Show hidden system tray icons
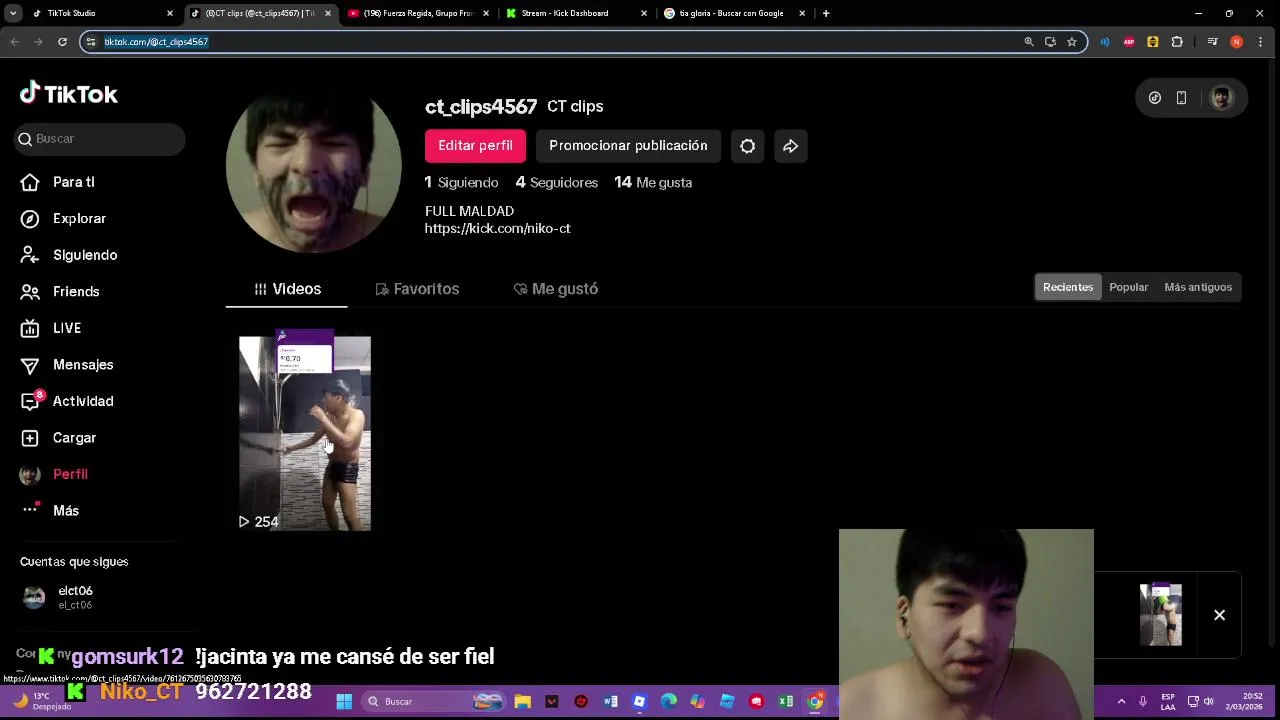Screen dimensions: 1280x720 [1121, 701]
